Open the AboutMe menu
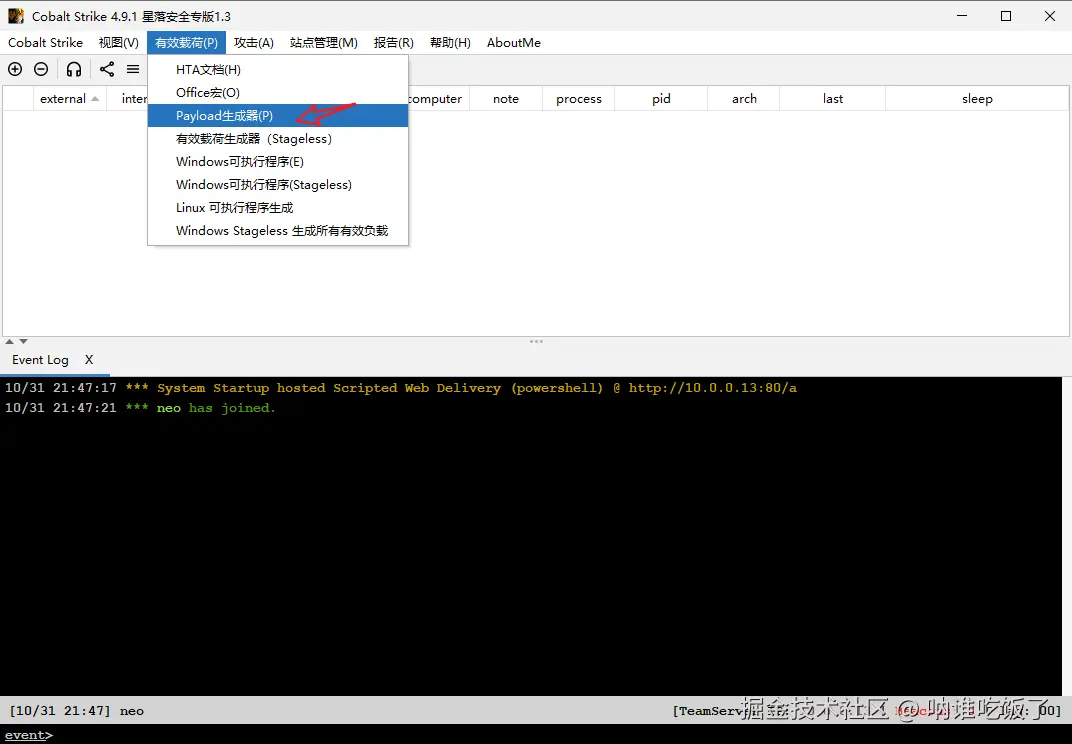The height and width of the screenshot is (744, 1072). coord(513,42)
